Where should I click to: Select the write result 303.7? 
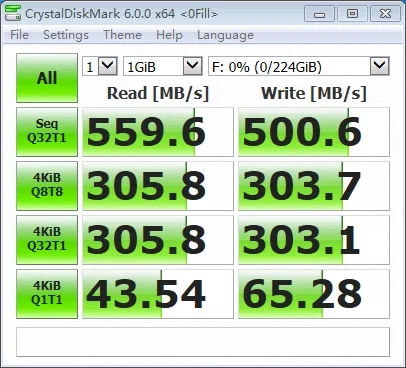click(x=314, y=186)
